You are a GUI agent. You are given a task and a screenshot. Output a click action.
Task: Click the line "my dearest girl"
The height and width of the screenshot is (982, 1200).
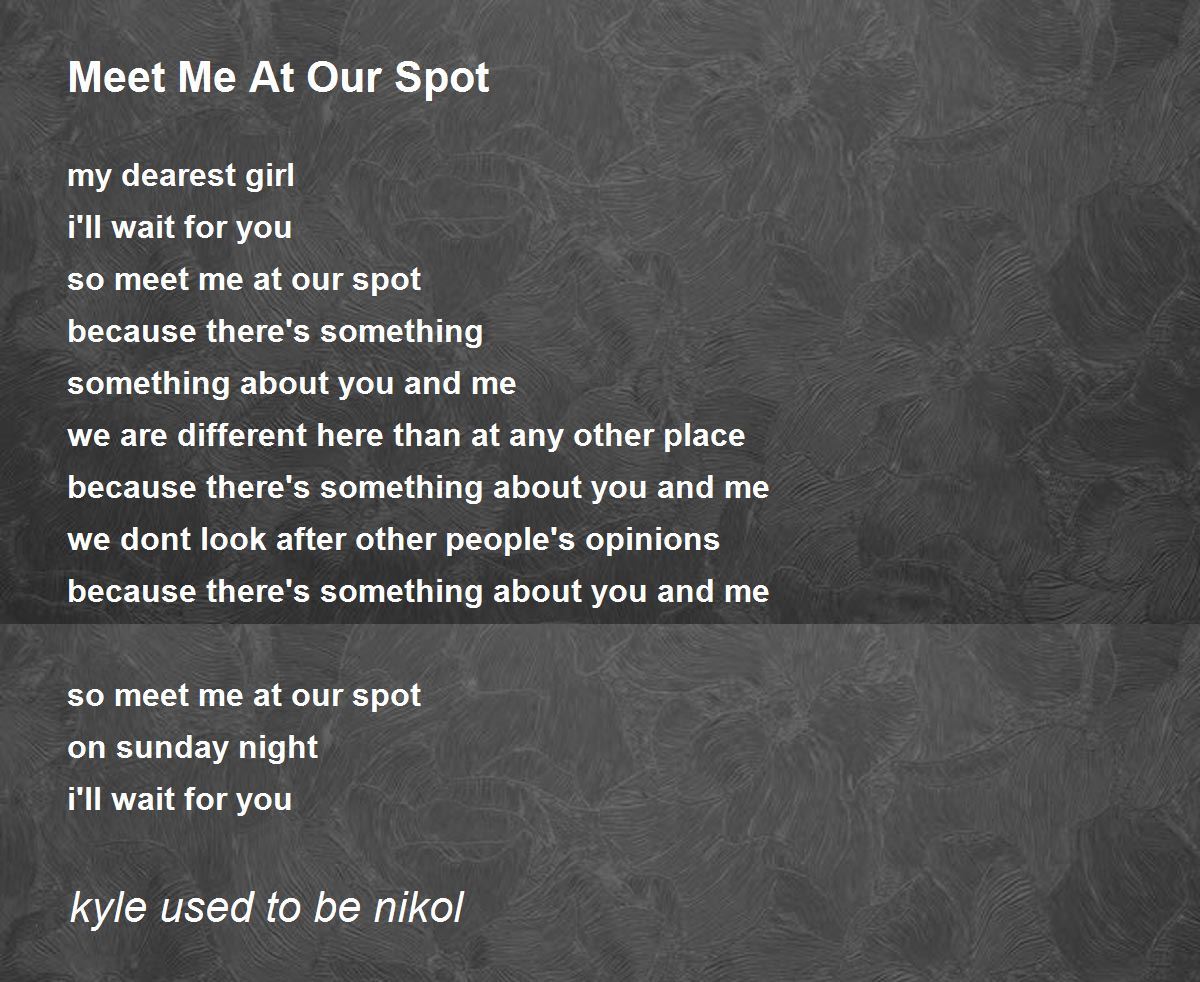tap(181, 176)
